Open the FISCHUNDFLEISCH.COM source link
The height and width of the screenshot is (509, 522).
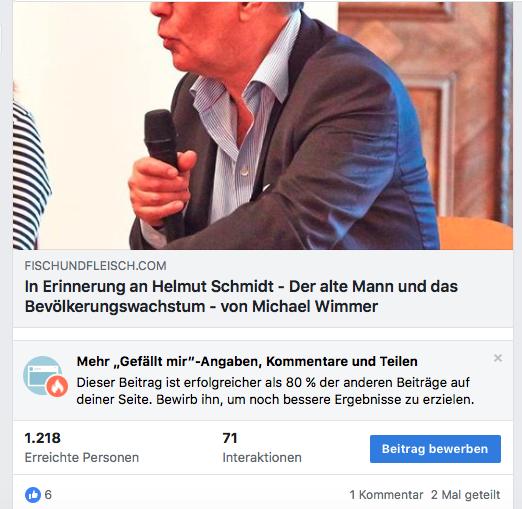point(95,266)
